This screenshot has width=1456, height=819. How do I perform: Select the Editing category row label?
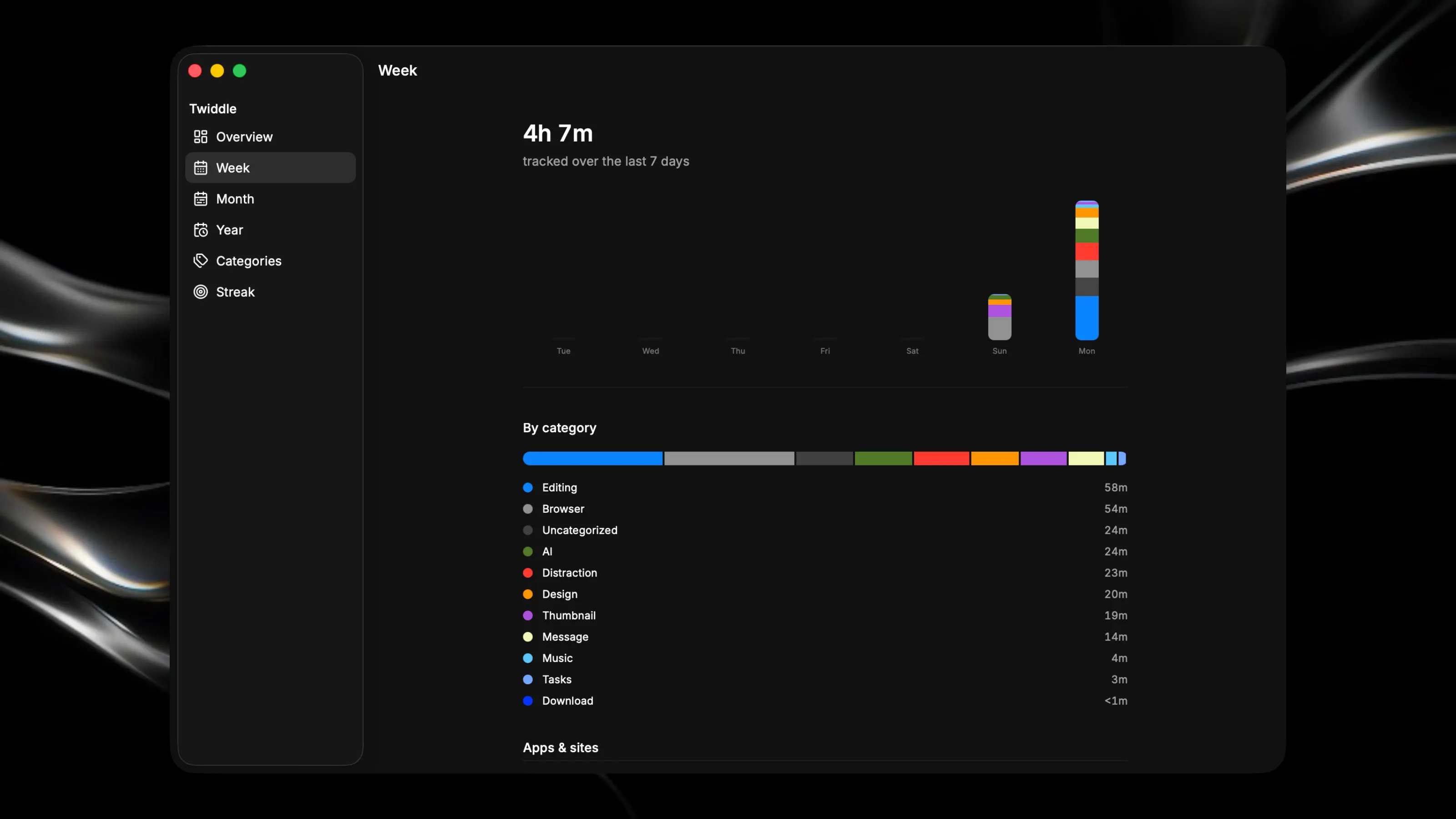point(560,487)
